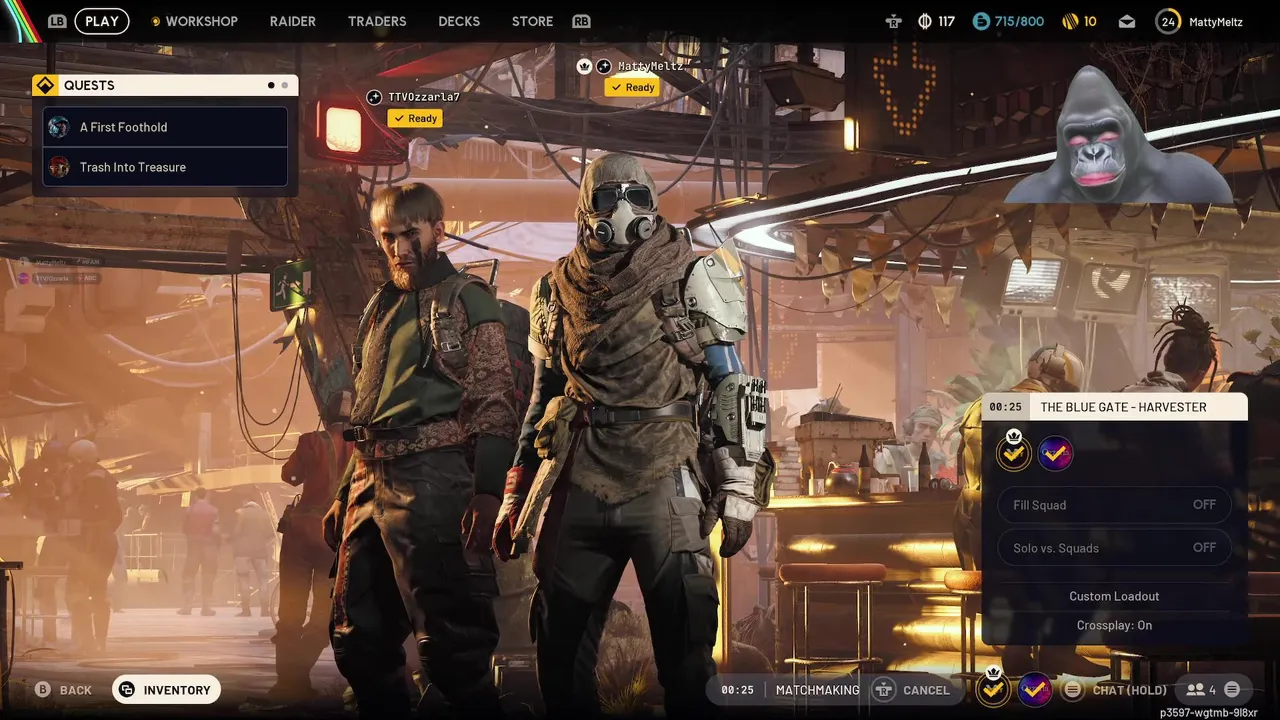This screenshot has height=720, width=1280.
Task: Click the purple squad avatar in bottom bar
Action: 1035,689
